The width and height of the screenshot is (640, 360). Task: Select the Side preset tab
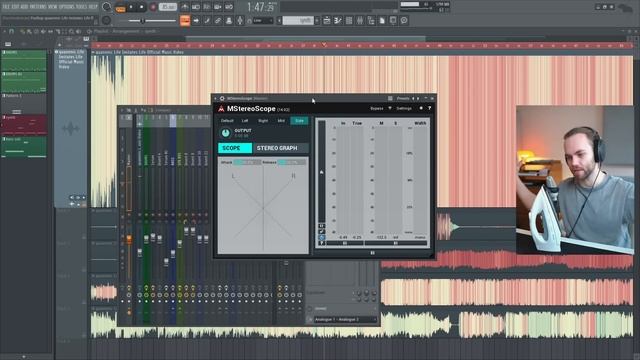(x=299, y=121)
